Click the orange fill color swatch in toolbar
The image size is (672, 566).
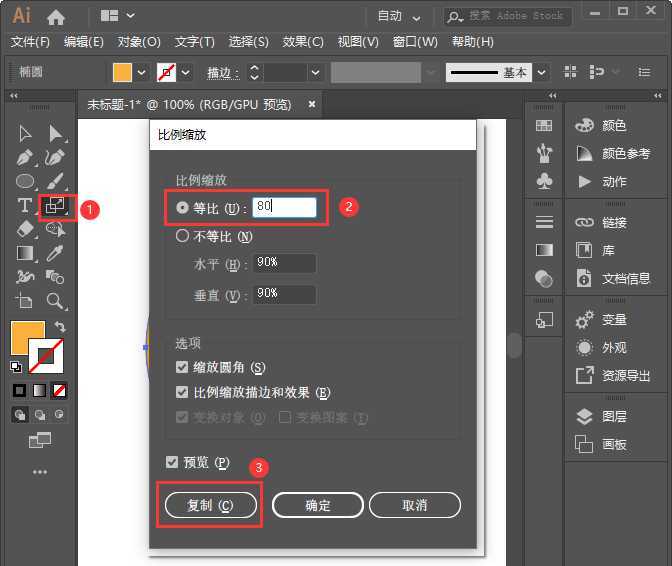(x=26, y=338)
